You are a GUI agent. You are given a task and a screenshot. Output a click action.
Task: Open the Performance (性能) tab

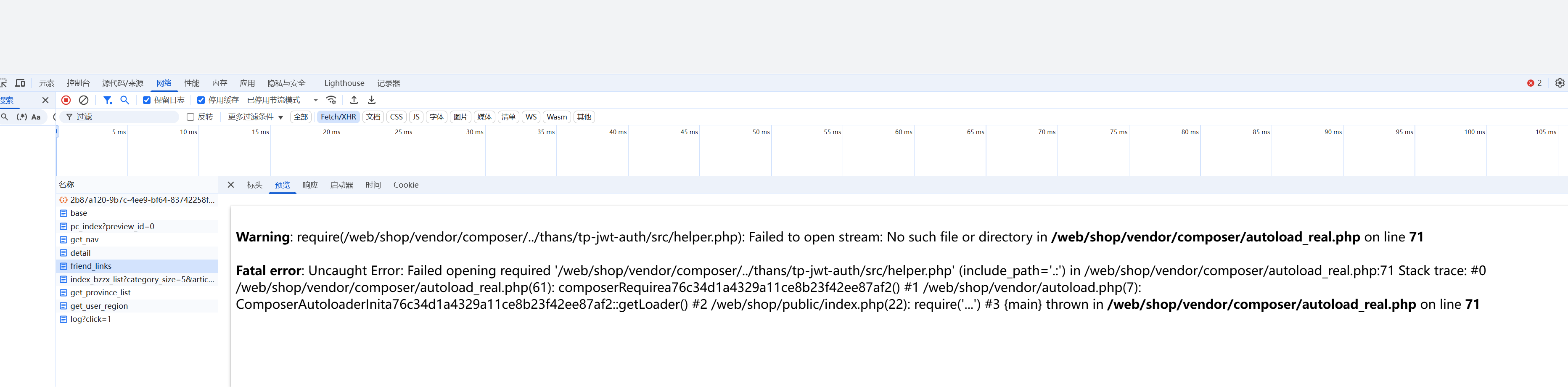coord(192,83)
